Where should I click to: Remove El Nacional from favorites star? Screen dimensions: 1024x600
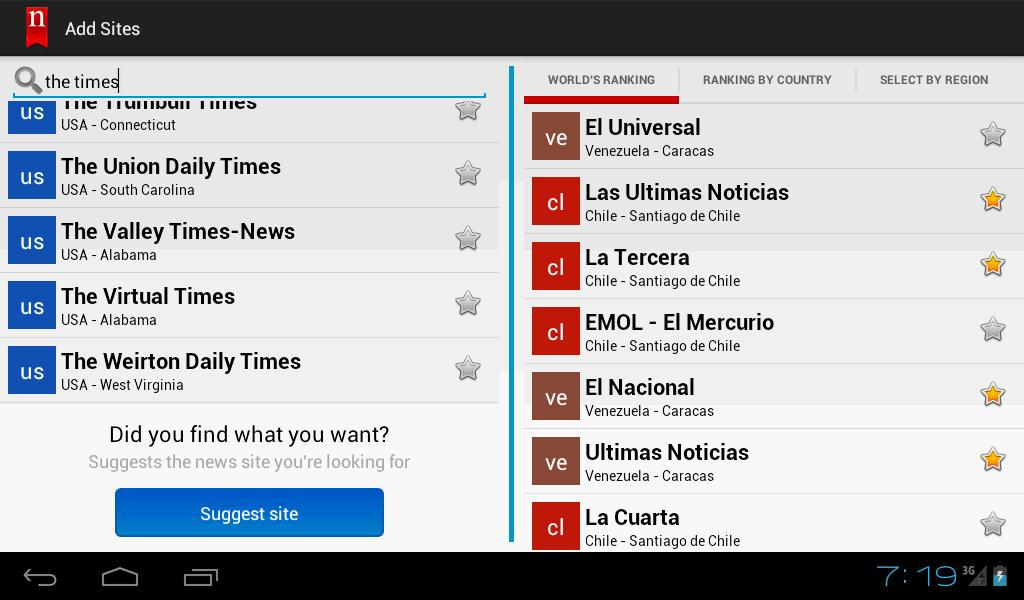[x=992, y=394]
